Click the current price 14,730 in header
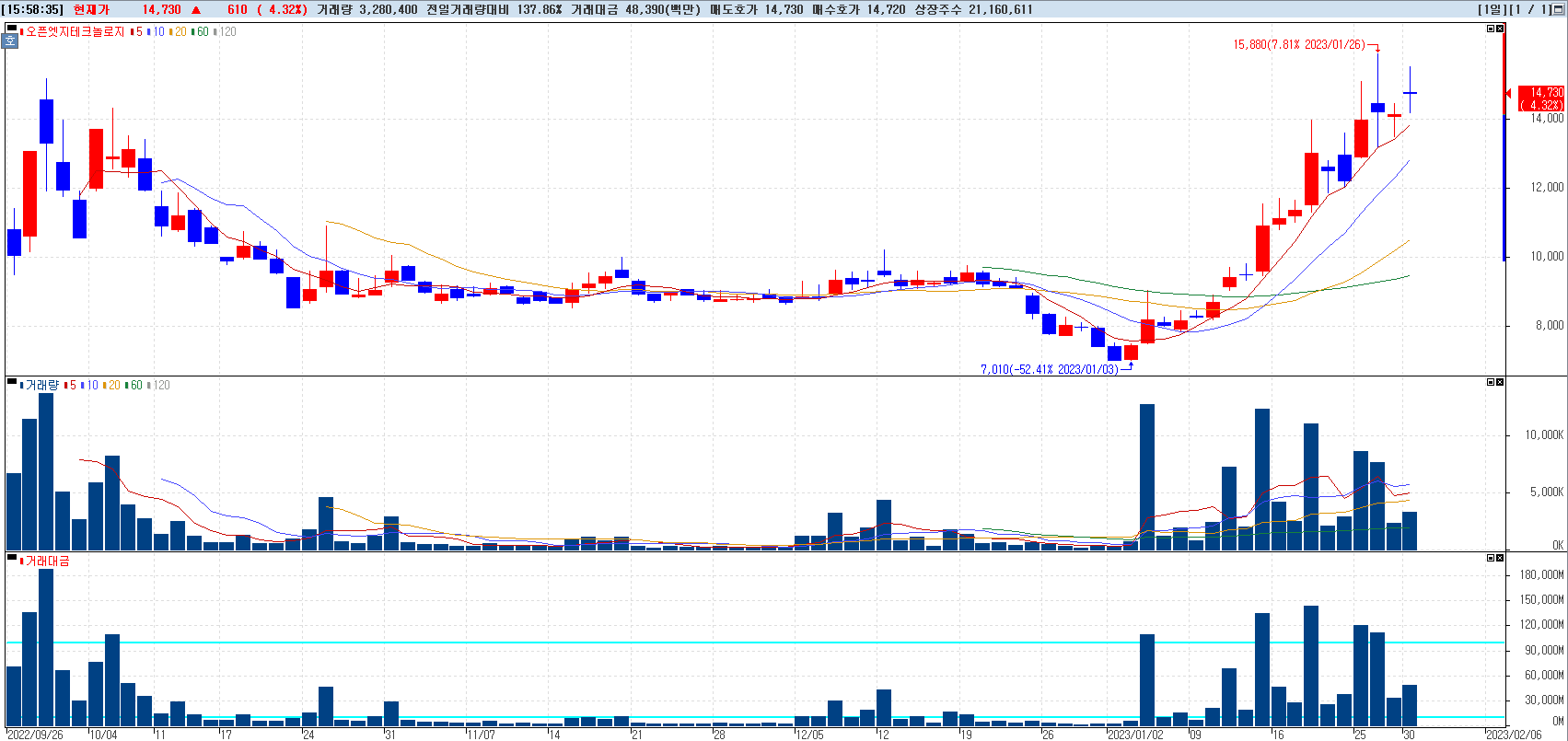Image resolution: width=1568 pixels, height=741 pixels. [162, 9]
